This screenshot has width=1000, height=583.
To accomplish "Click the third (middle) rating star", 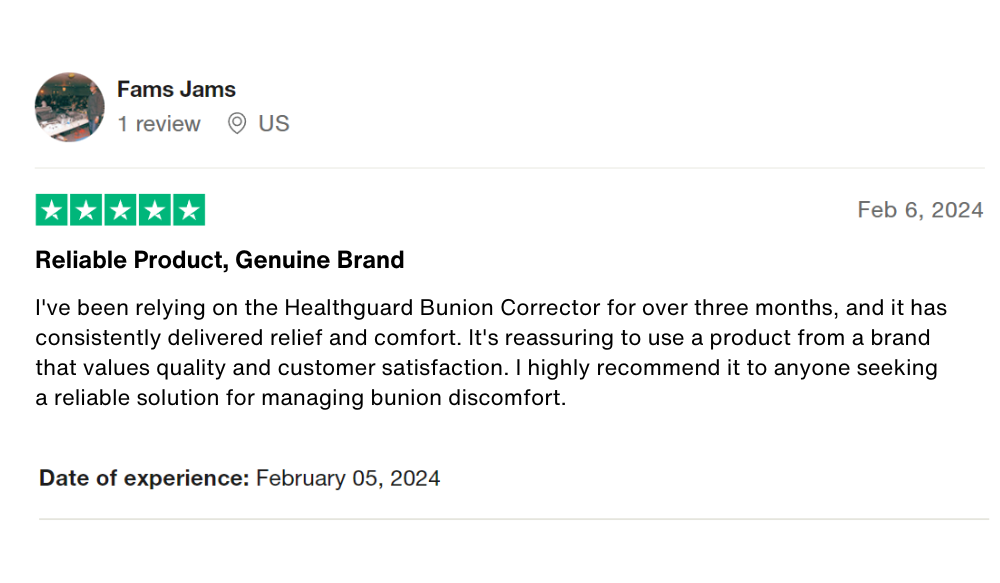I will point(120,210).
